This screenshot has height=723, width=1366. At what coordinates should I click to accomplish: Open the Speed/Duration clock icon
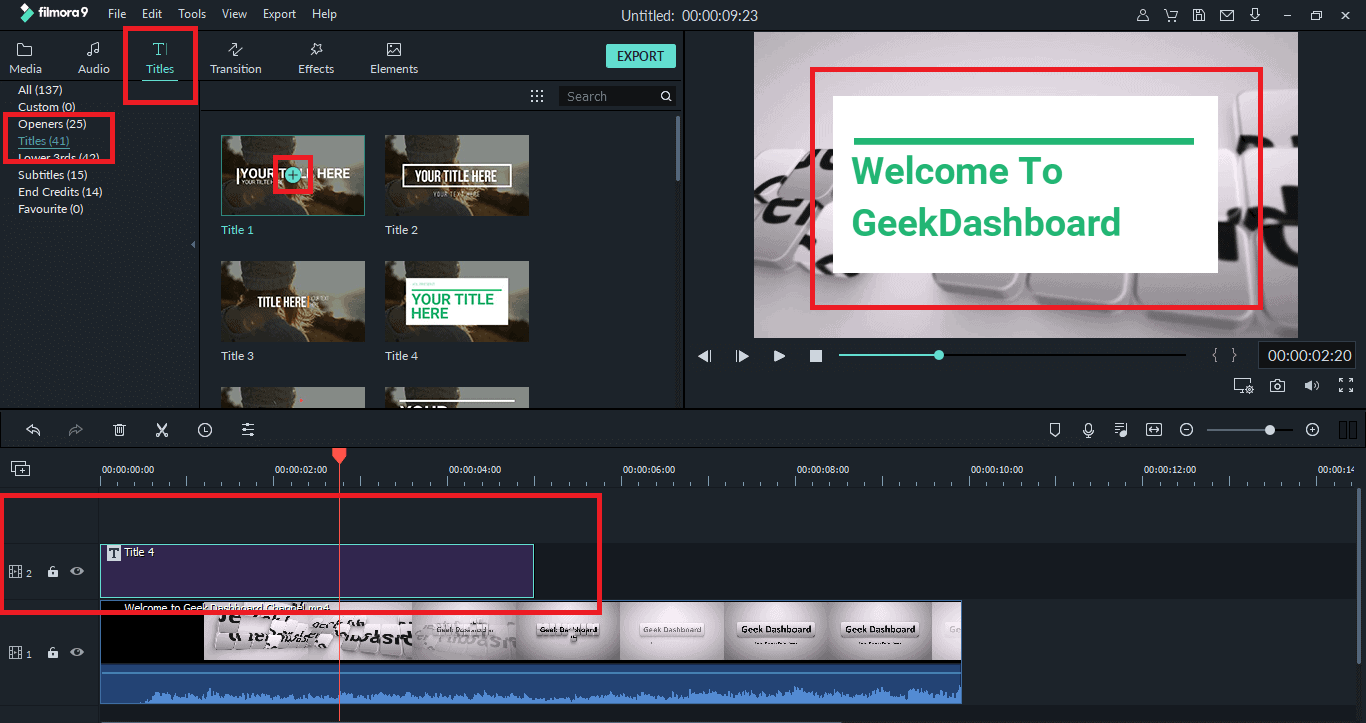[205, 429]
